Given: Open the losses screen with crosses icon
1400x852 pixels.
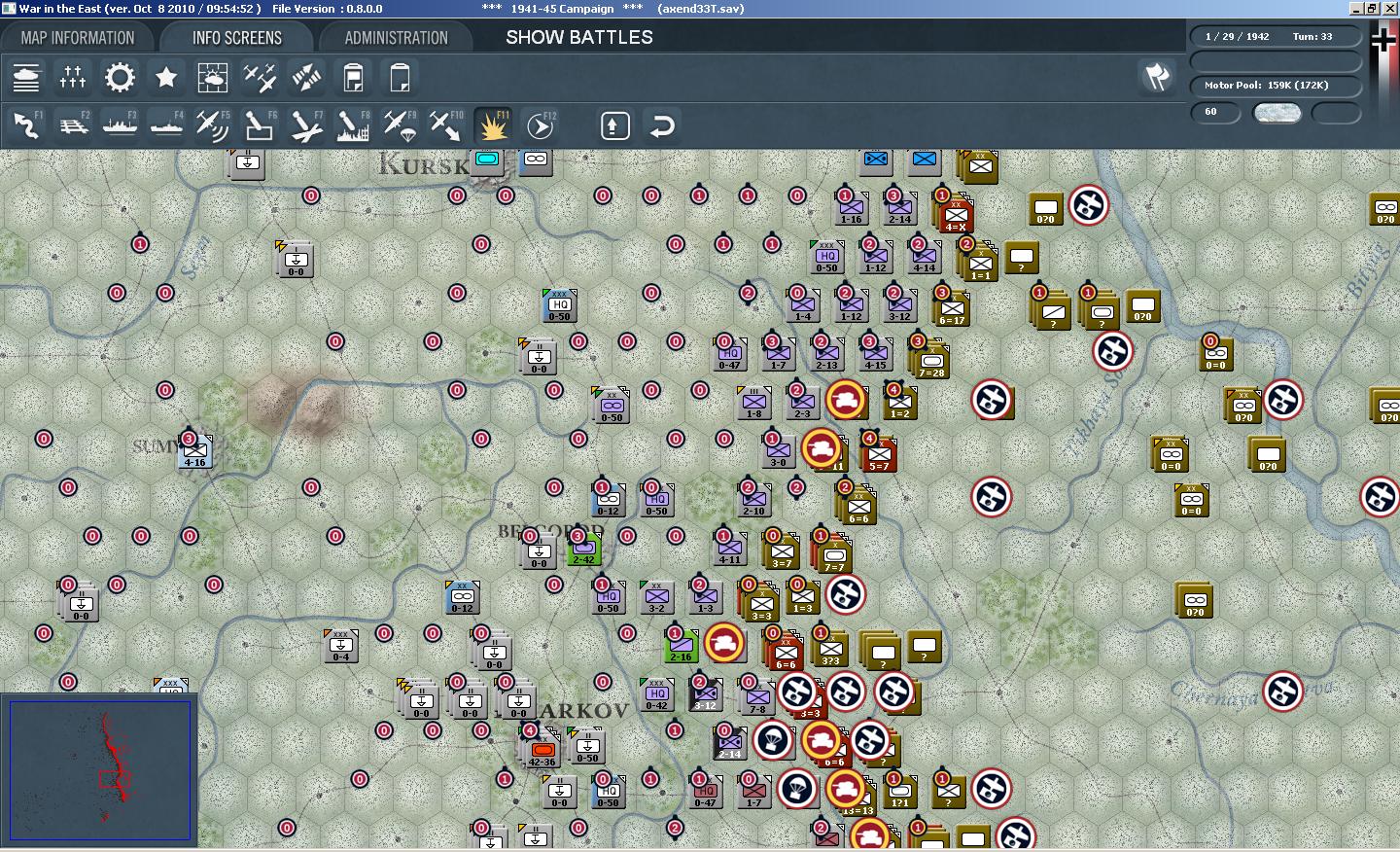Looking at the screenshot, I should pyautogui.click(x=73, y=77).
